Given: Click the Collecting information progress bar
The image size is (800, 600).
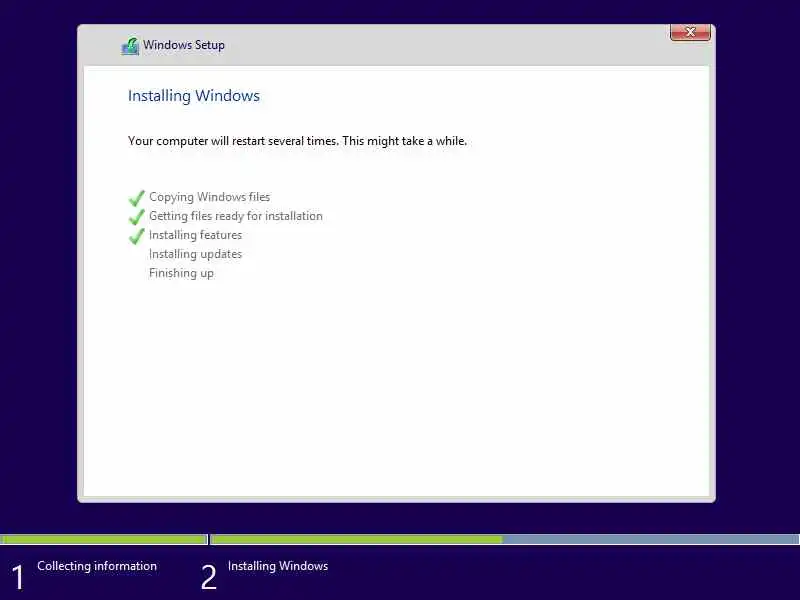Looking at the screenshot, I should [x=104, y=539].
